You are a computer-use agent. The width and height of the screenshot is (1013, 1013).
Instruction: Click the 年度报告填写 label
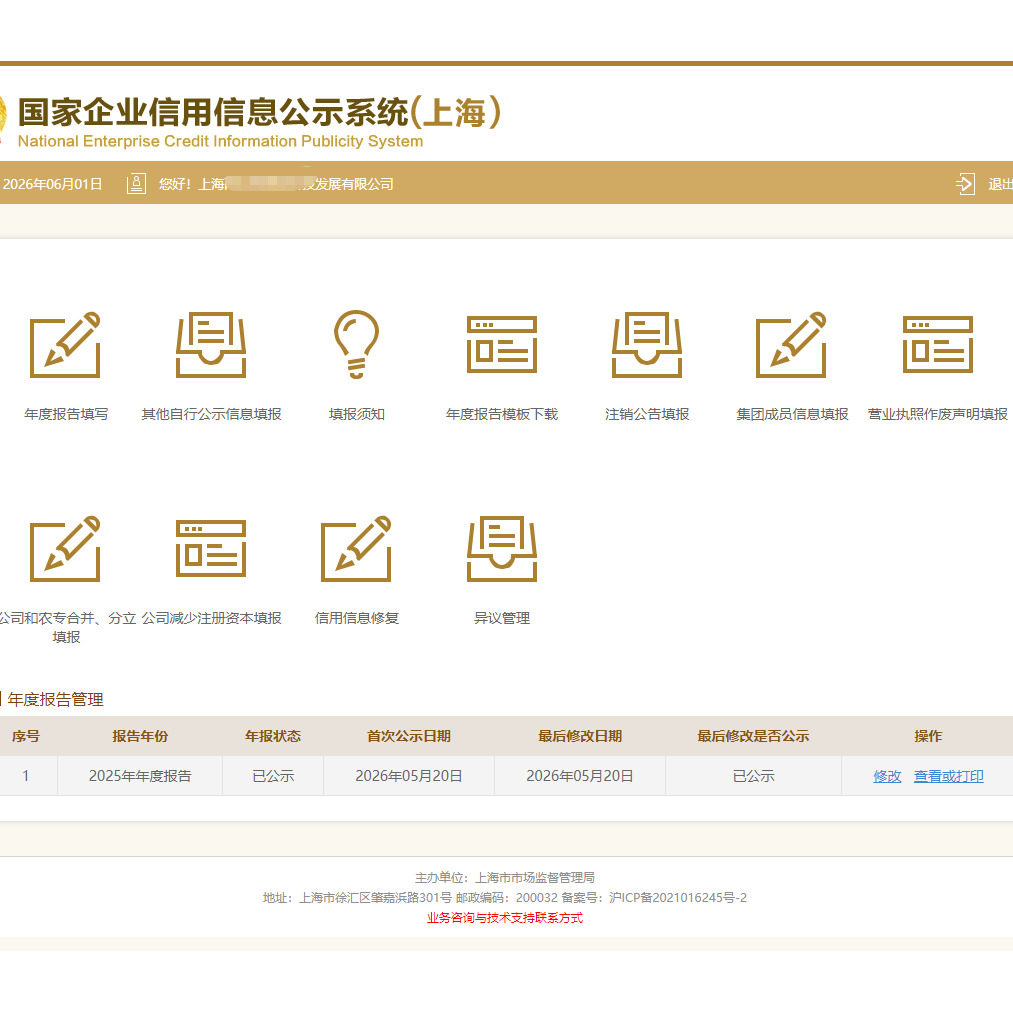coord(66,414)
